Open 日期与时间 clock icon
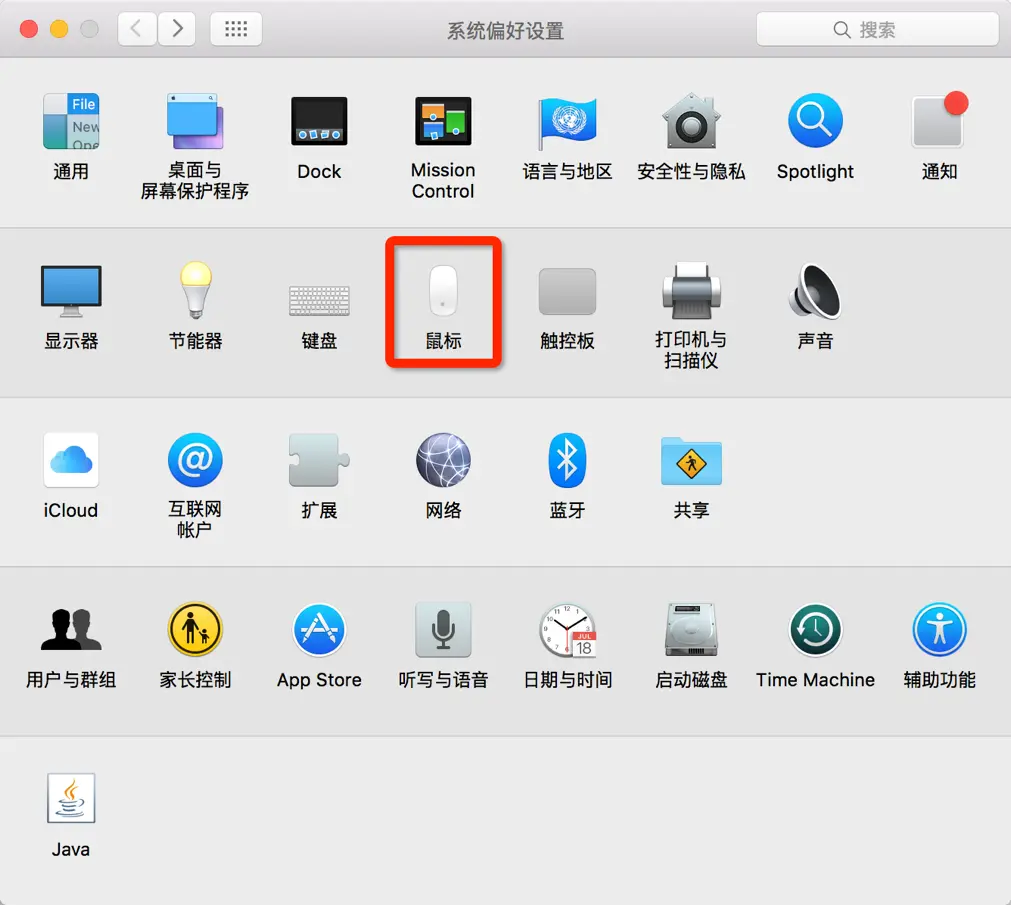 click(567, 630)
